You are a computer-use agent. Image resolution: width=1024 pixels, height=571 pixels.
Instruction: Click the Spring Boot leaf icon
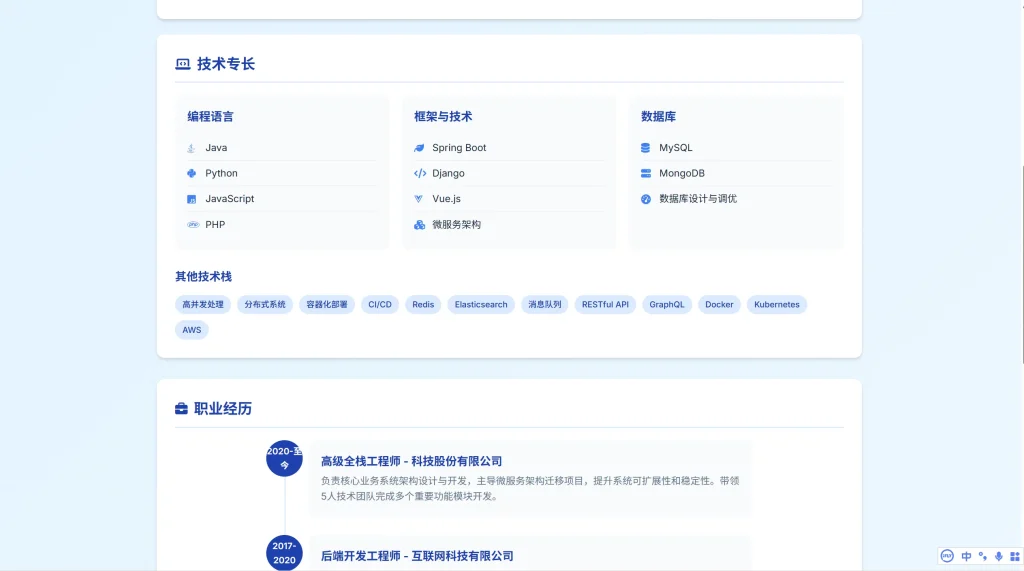point(419,148)
